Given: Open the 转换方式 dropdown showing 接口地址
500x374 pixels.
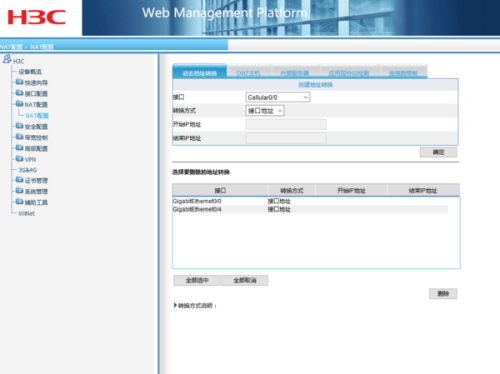Looking at the screenshot, I should click(x=265, y=111).
